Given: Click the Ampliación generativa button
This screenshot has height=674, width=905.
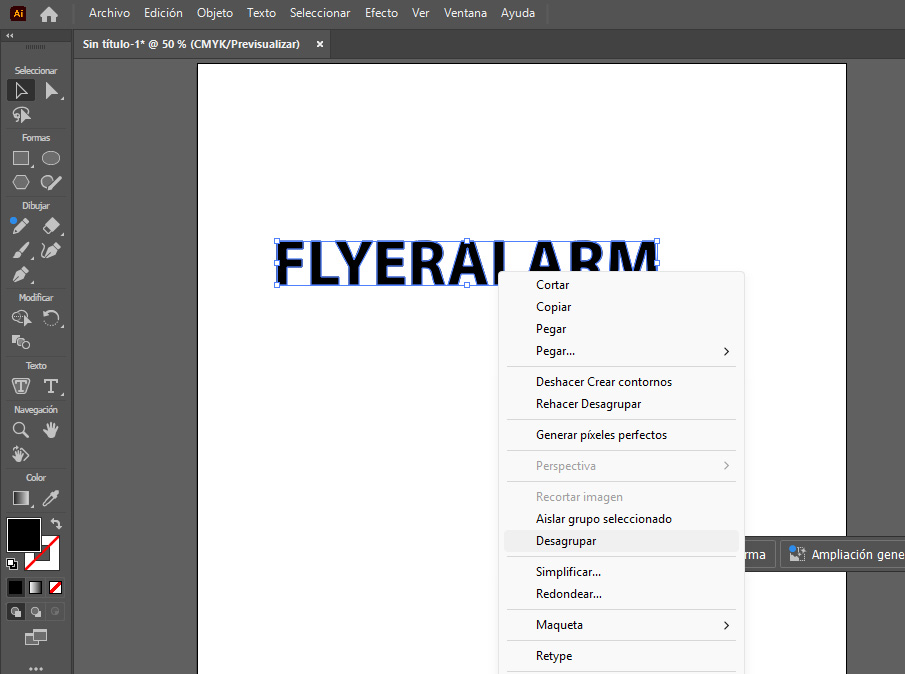Looking at the screenshot, I should (x=847, y=554).
